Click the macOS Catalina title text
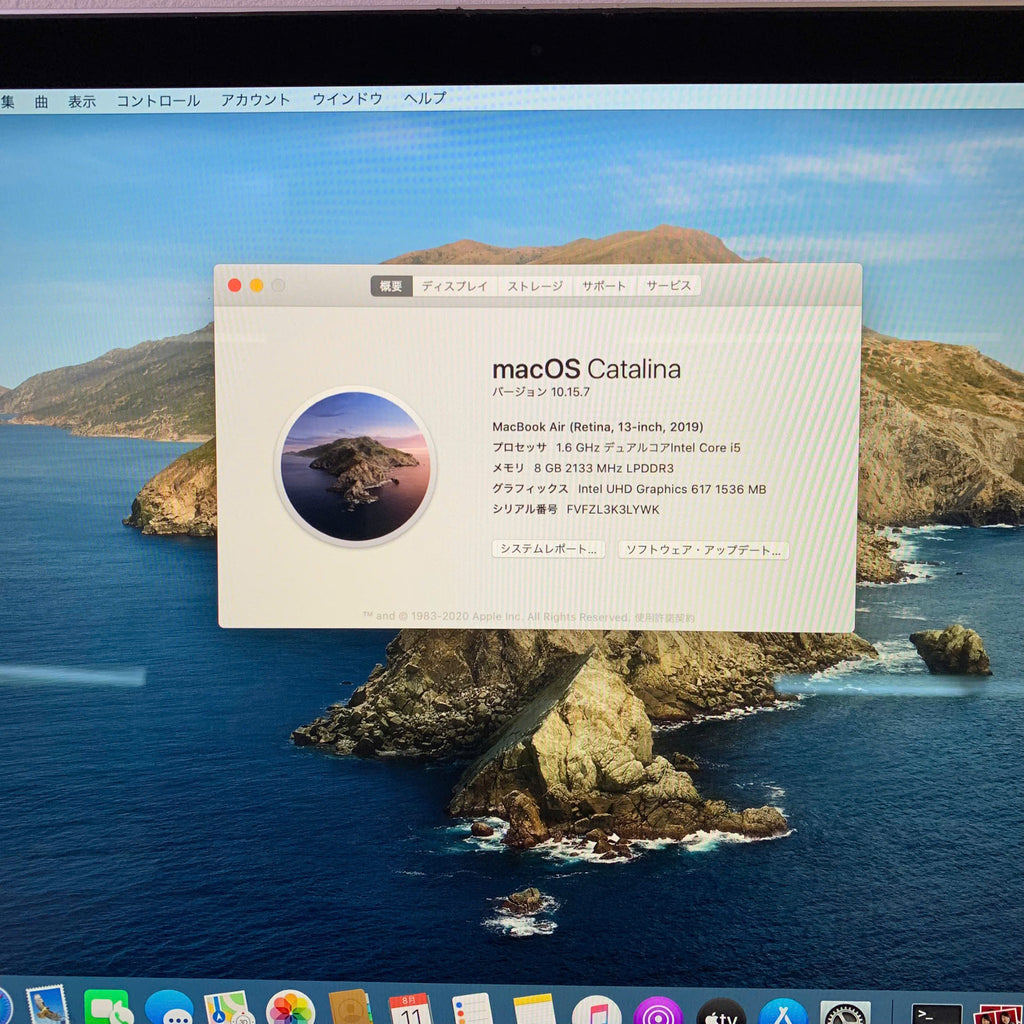The height and width of the screenshot is (1024, 1024). coord(586,370)
